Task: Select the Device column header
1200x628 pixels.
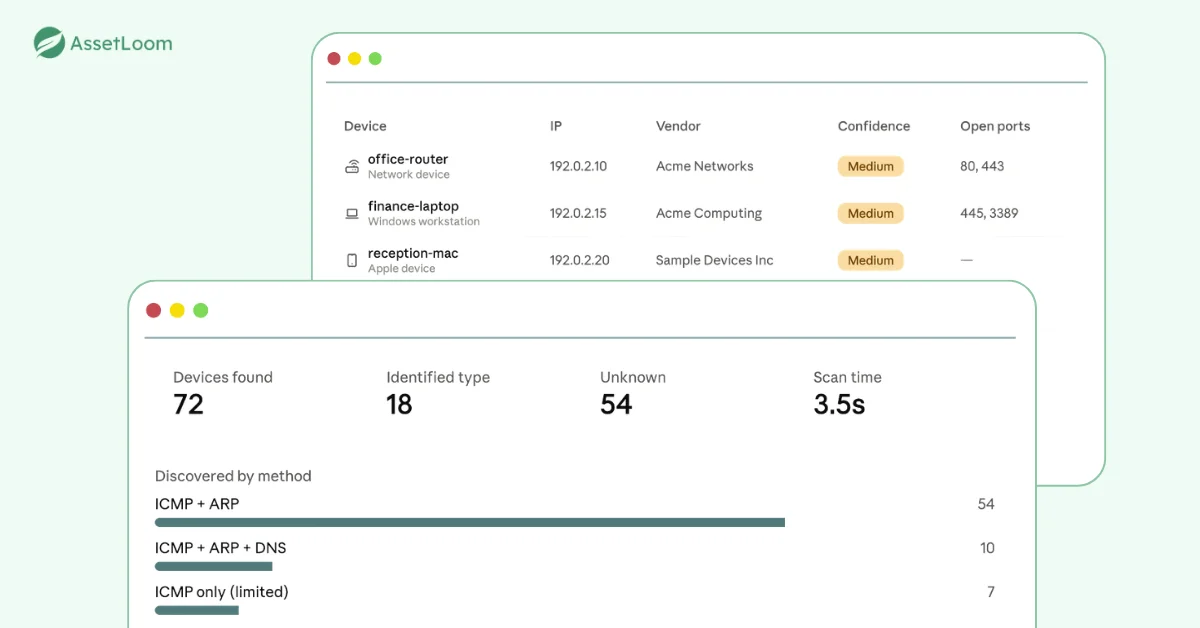Action: pyautogui.click(x=365, y=126)
